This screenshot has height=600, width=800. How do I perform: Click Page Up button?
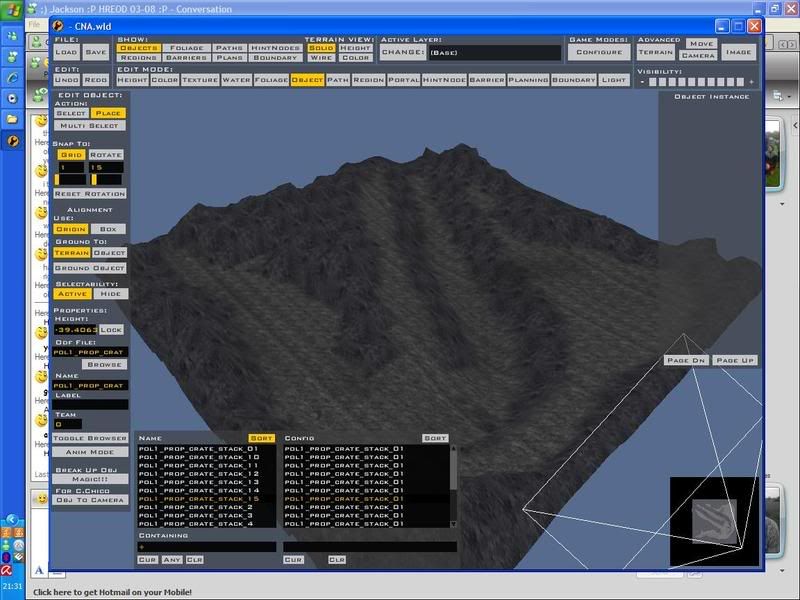click(735, 360)
